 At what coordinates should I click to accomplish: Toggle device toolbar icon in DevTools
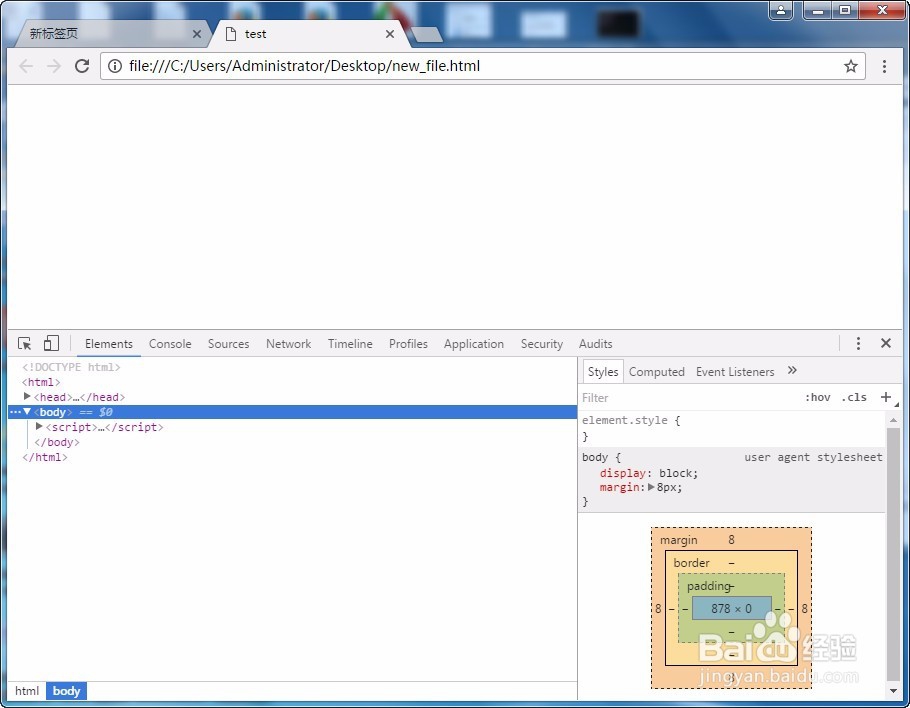pyautogui.click(x=51, y=344)
